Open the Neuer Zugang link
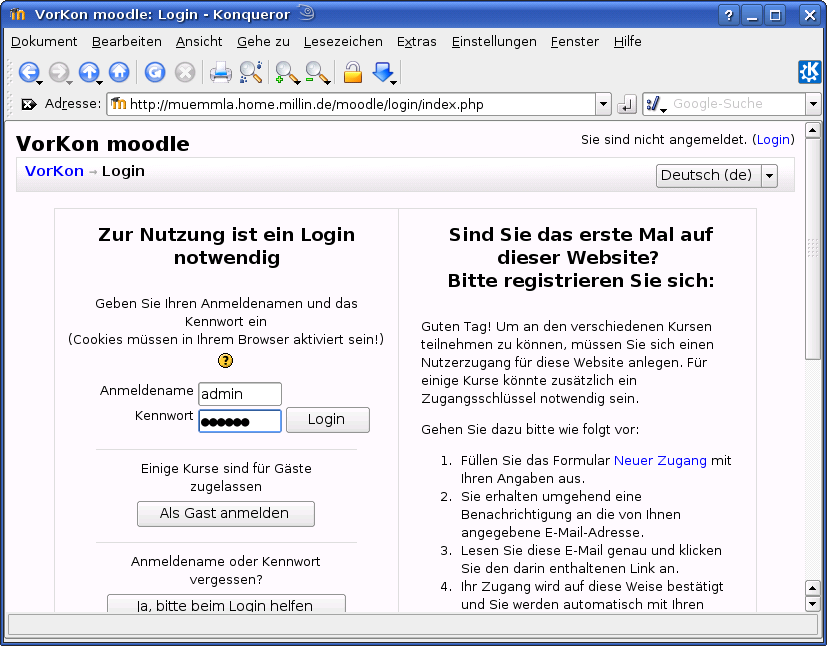 (660, 460)
